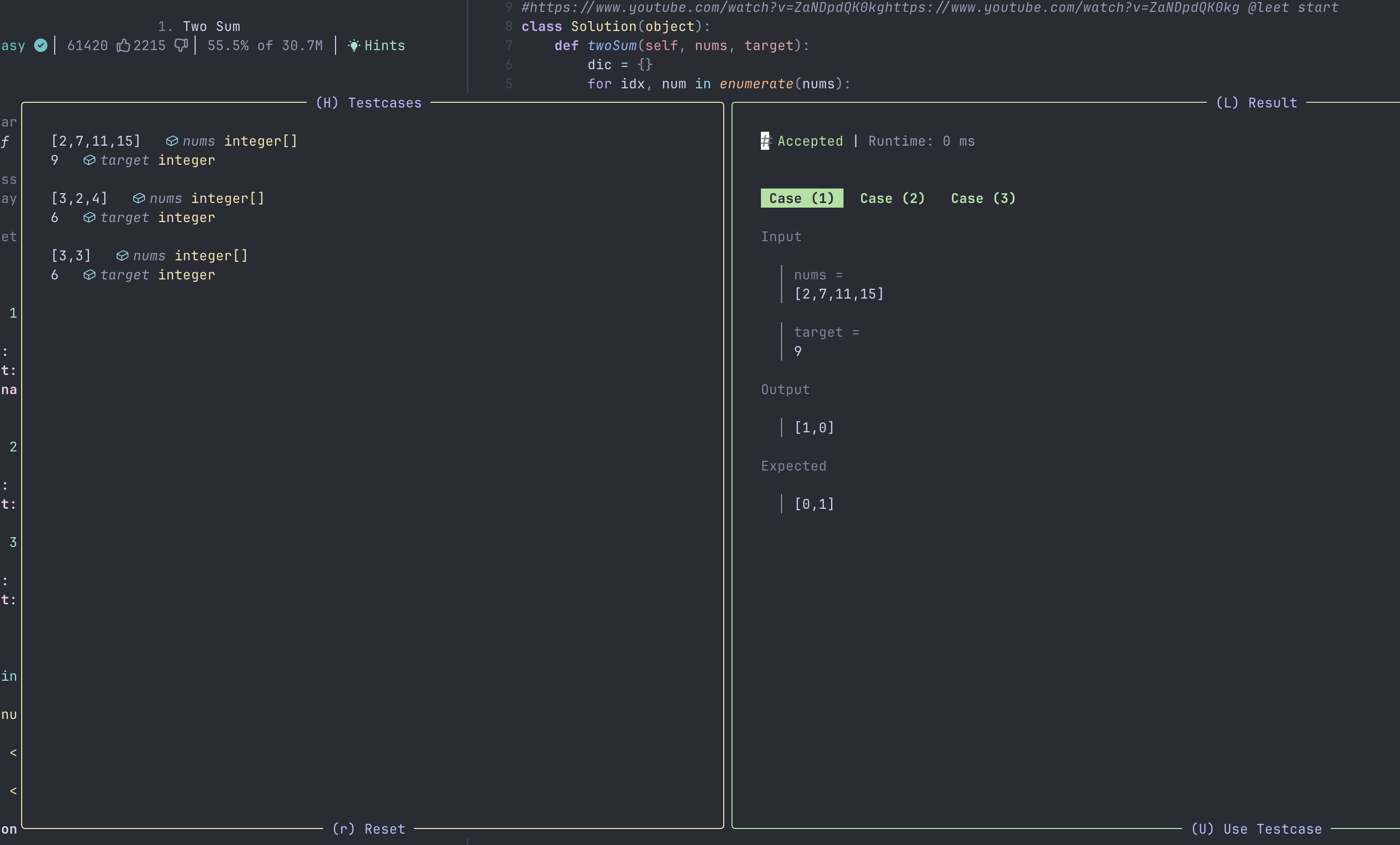
Task: Click the 'integer[]' type label for [2,7,11,15]
Action: [261, 141]
